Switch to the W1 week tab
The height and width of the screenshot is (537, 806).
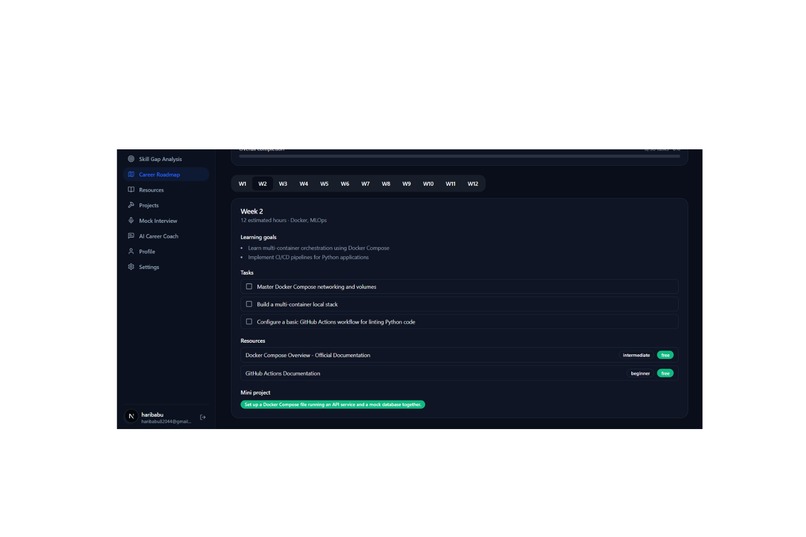tap(243, 183)
